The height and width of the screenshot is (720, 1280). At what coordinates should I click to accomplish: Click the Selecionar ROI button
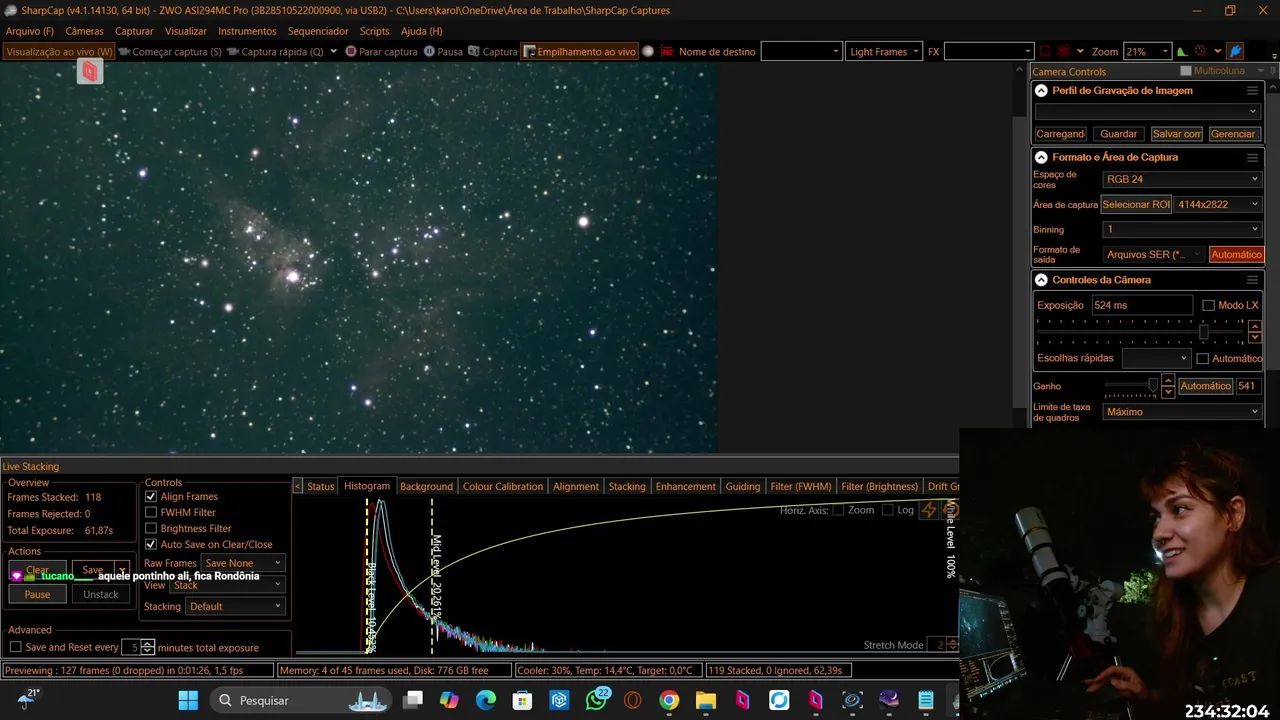point(1136,204)
